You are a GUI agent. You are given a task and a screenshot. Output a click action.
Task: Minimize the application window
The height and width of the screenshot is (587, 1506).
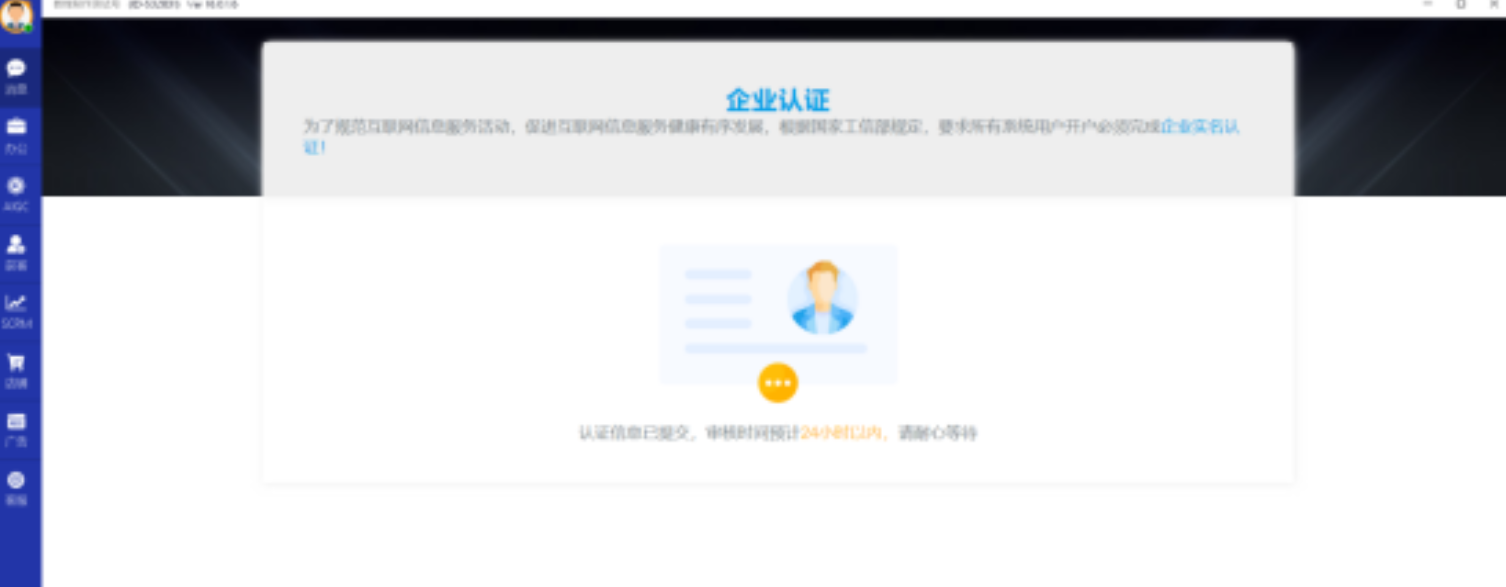click(1427, 5)
